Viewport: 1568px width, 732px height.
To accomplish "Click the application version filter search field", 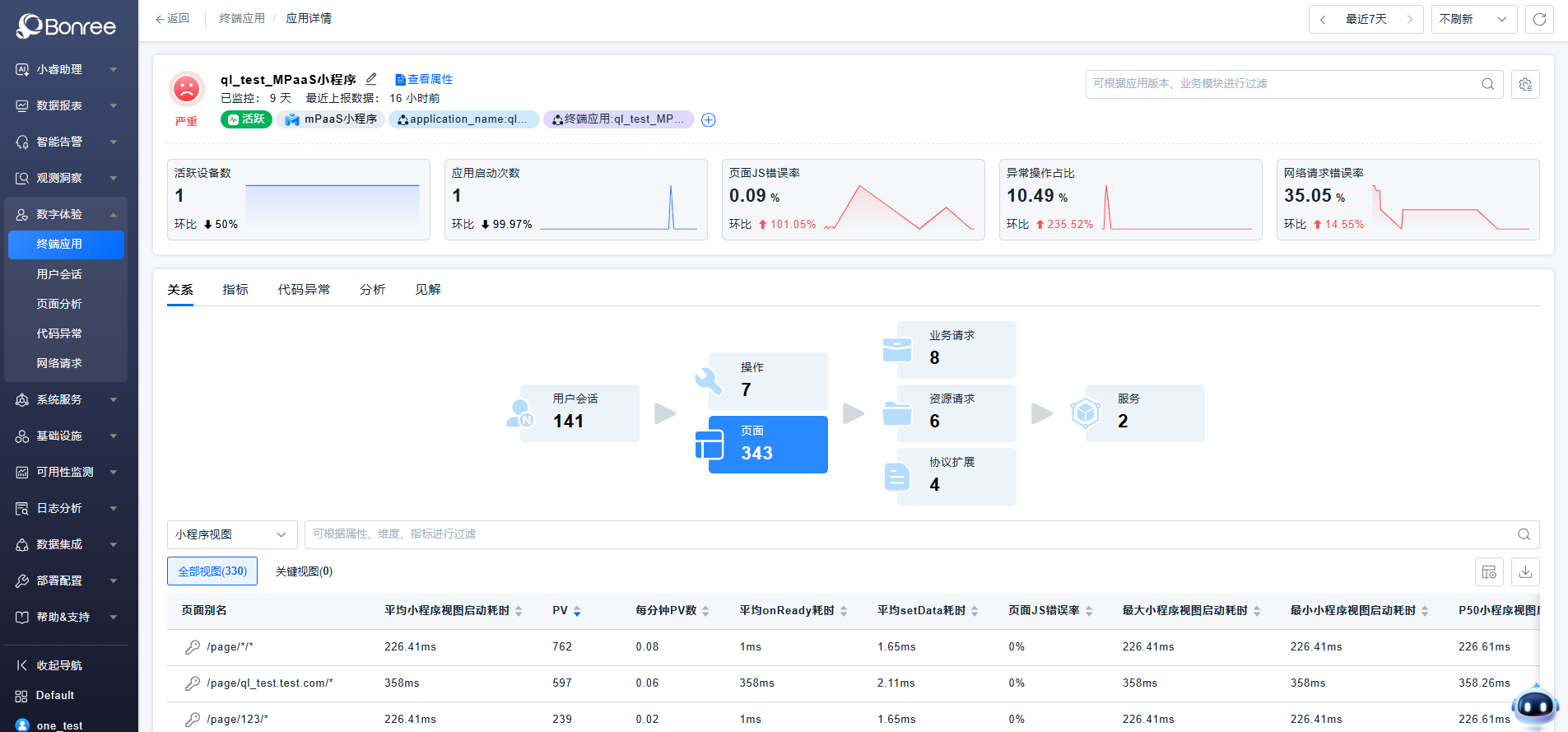I will pos(1284,84).
